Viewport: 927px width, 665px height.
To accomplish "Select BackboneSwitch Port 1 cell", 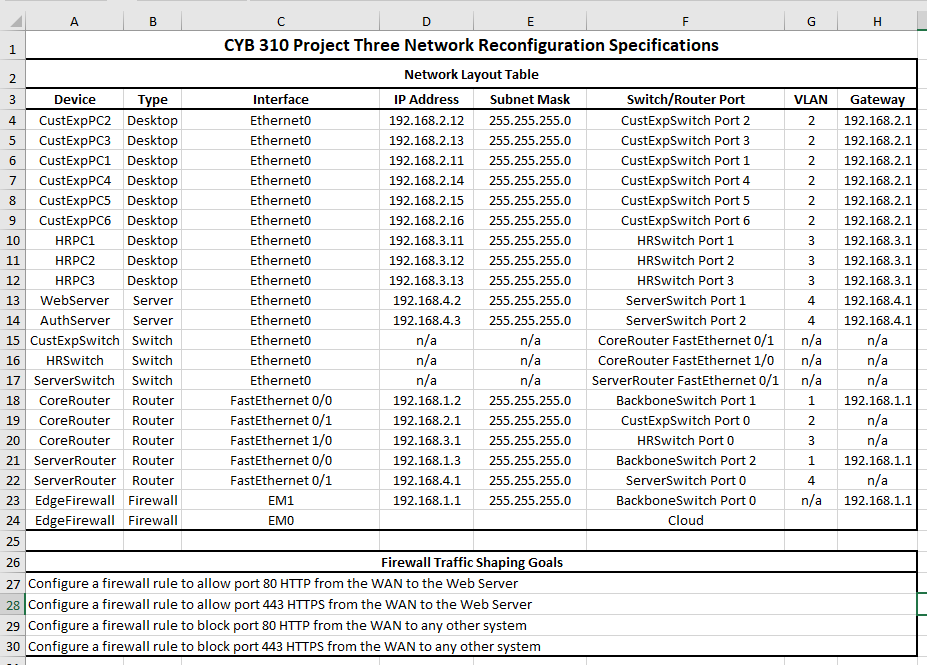I will (685, 401).
